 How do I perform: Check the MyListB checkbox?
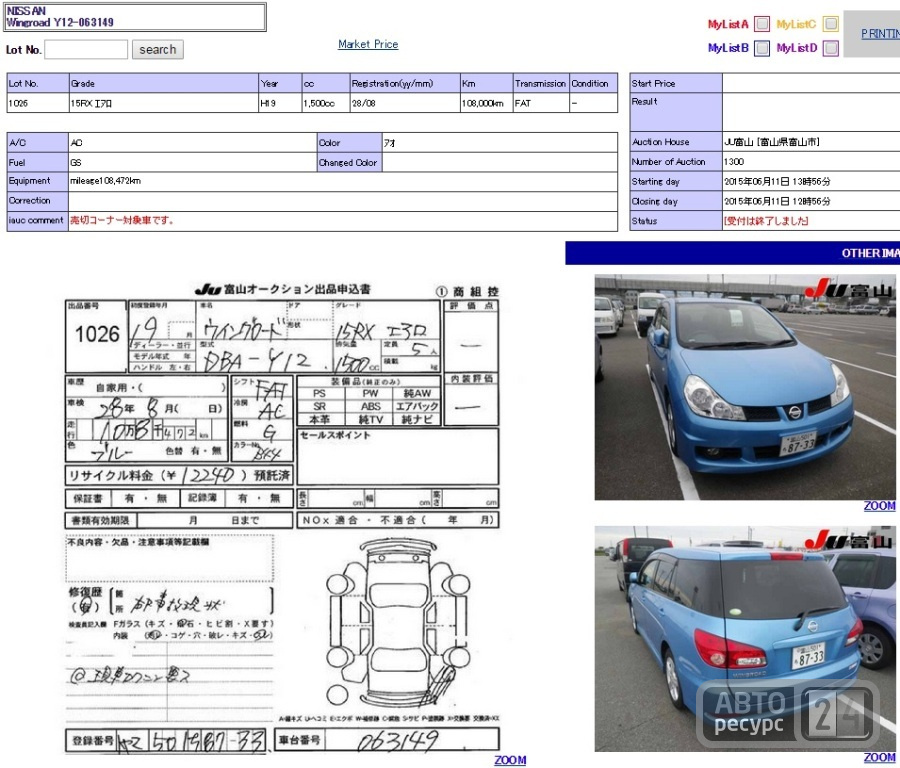[x=762, y=48]
